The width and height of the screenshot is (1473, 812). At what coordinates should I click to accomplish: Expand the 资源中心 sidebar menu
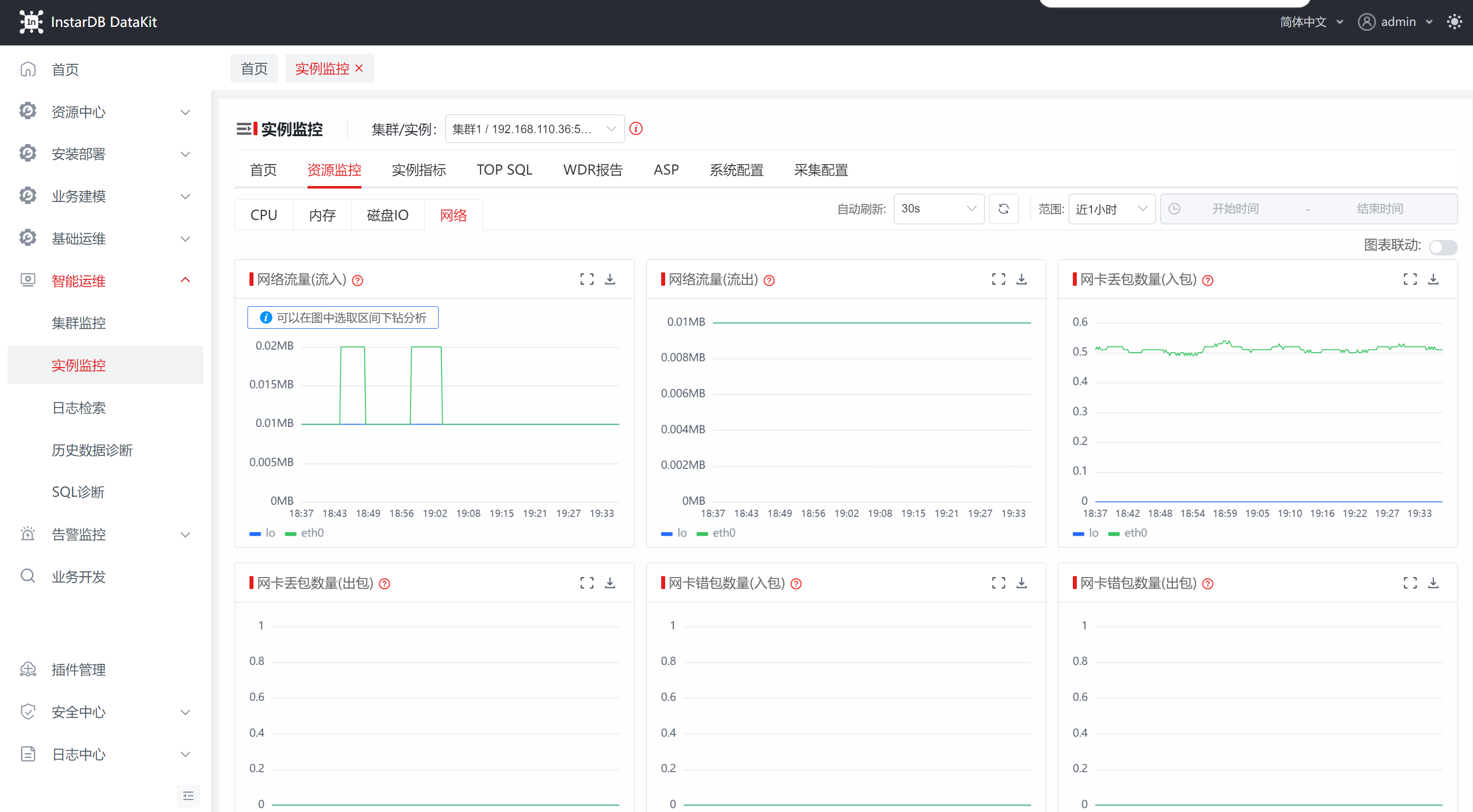coord(106,112)
